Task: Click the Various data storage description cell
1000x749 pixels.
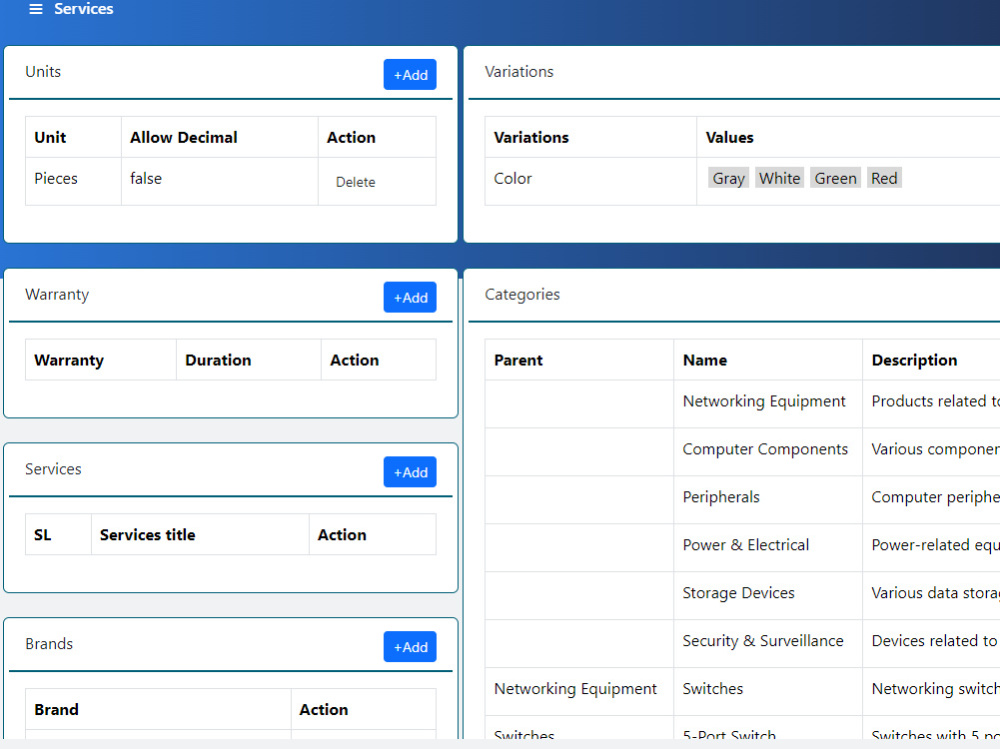Action: pyautogui.click(x=931, y=596)
